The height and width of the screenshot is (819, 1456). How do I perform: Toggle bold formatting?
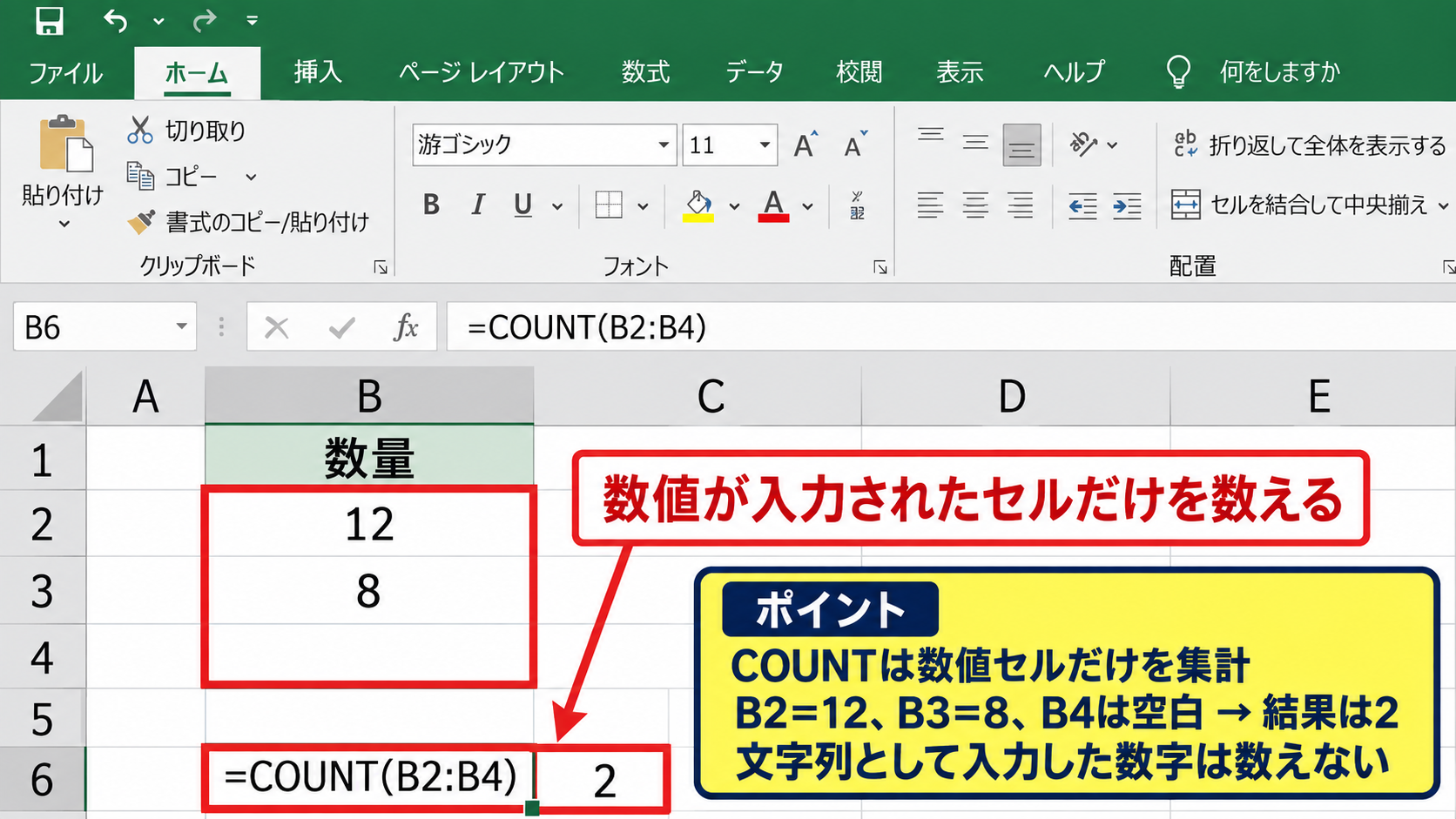pos(431,205)
